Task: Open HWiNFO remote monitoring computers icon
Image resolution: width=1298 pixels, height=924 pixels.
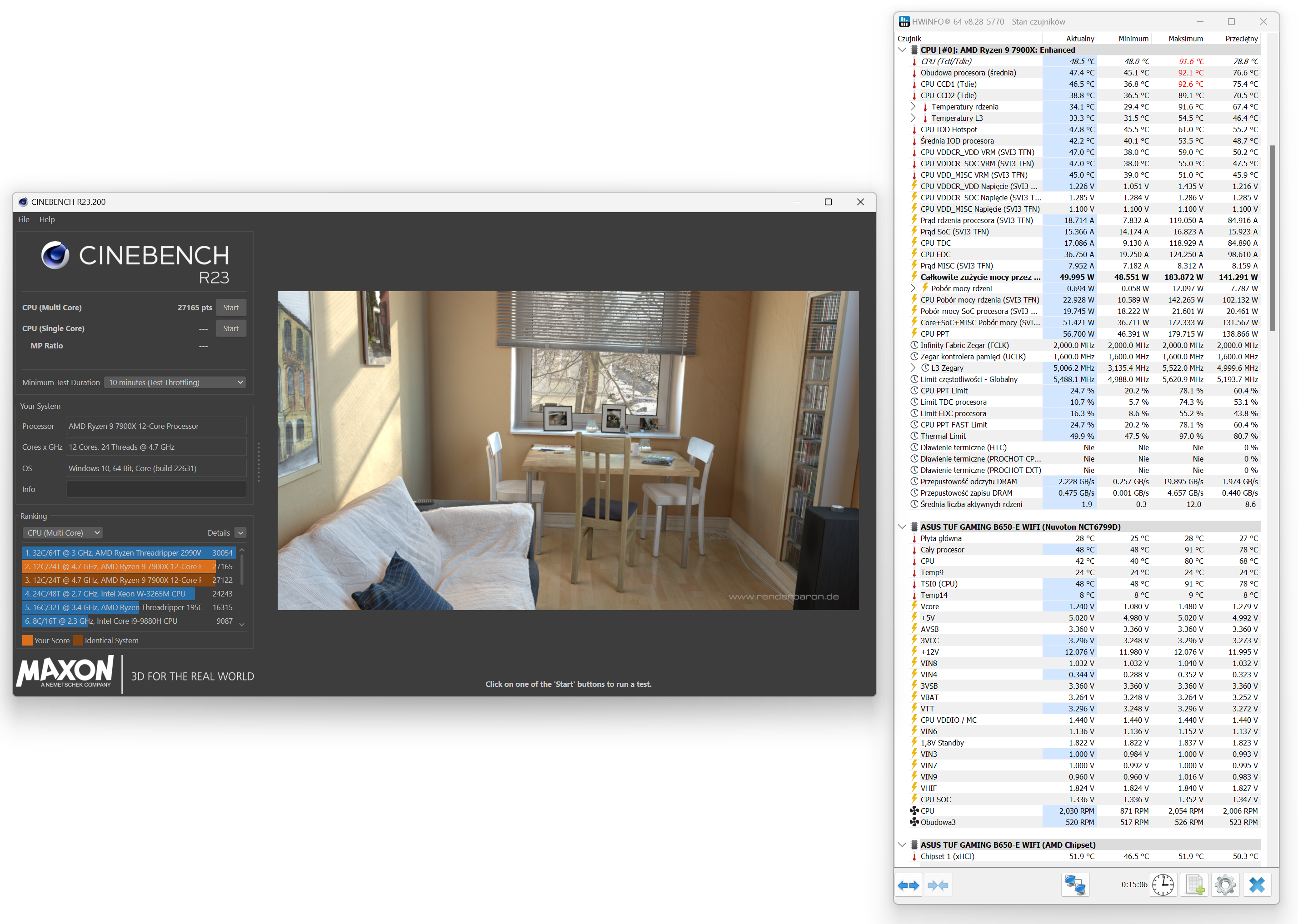Action: click(x=1075, y=885)
